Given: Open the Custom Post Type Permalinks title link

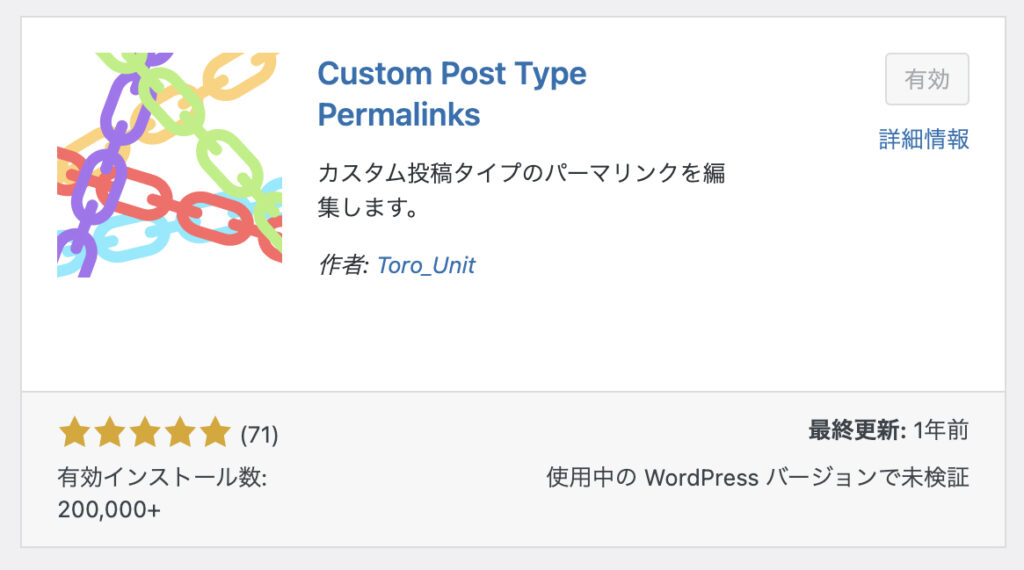Looking at the screenshot, I should point(452,93).
